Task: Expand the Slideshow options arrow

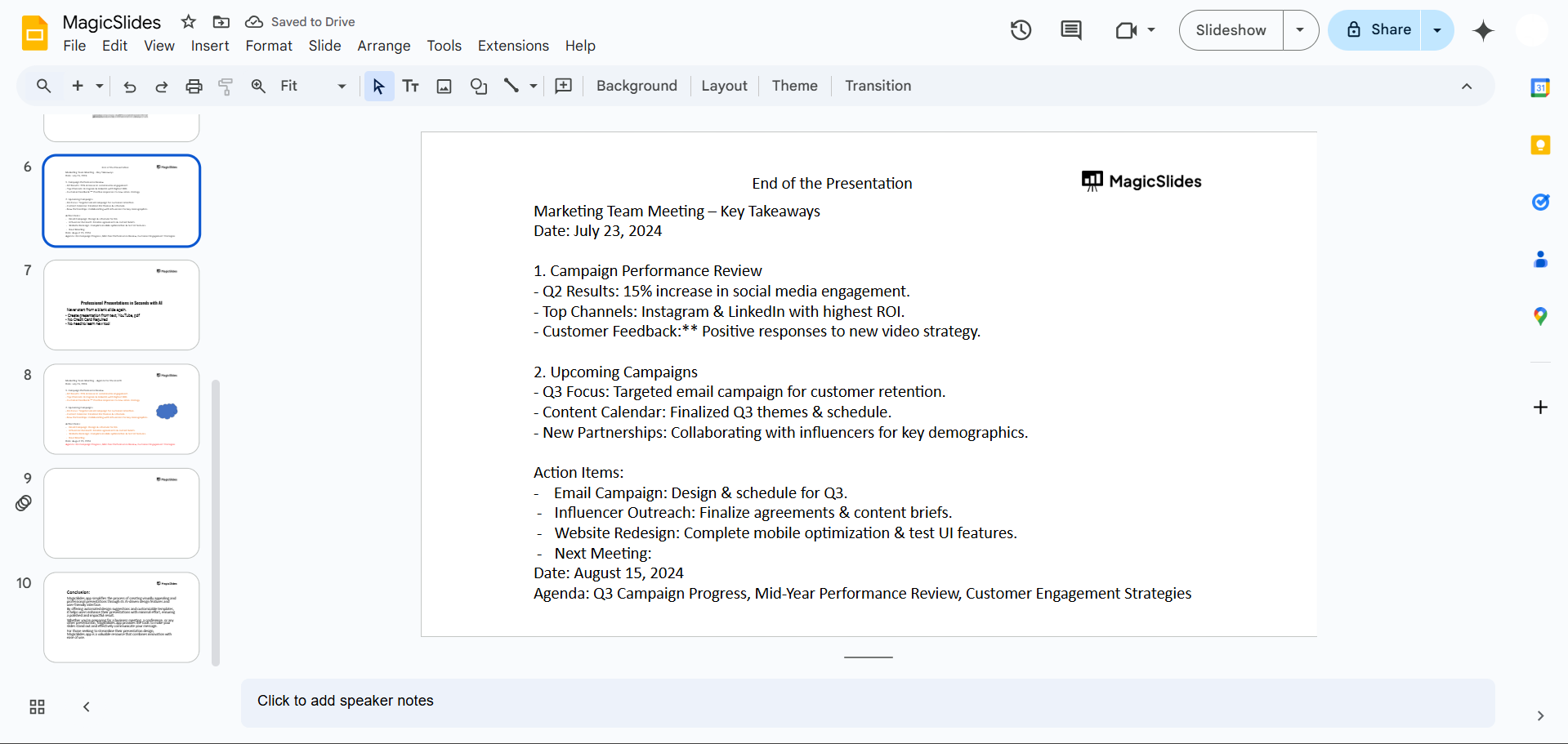Action: point(1300,30)
